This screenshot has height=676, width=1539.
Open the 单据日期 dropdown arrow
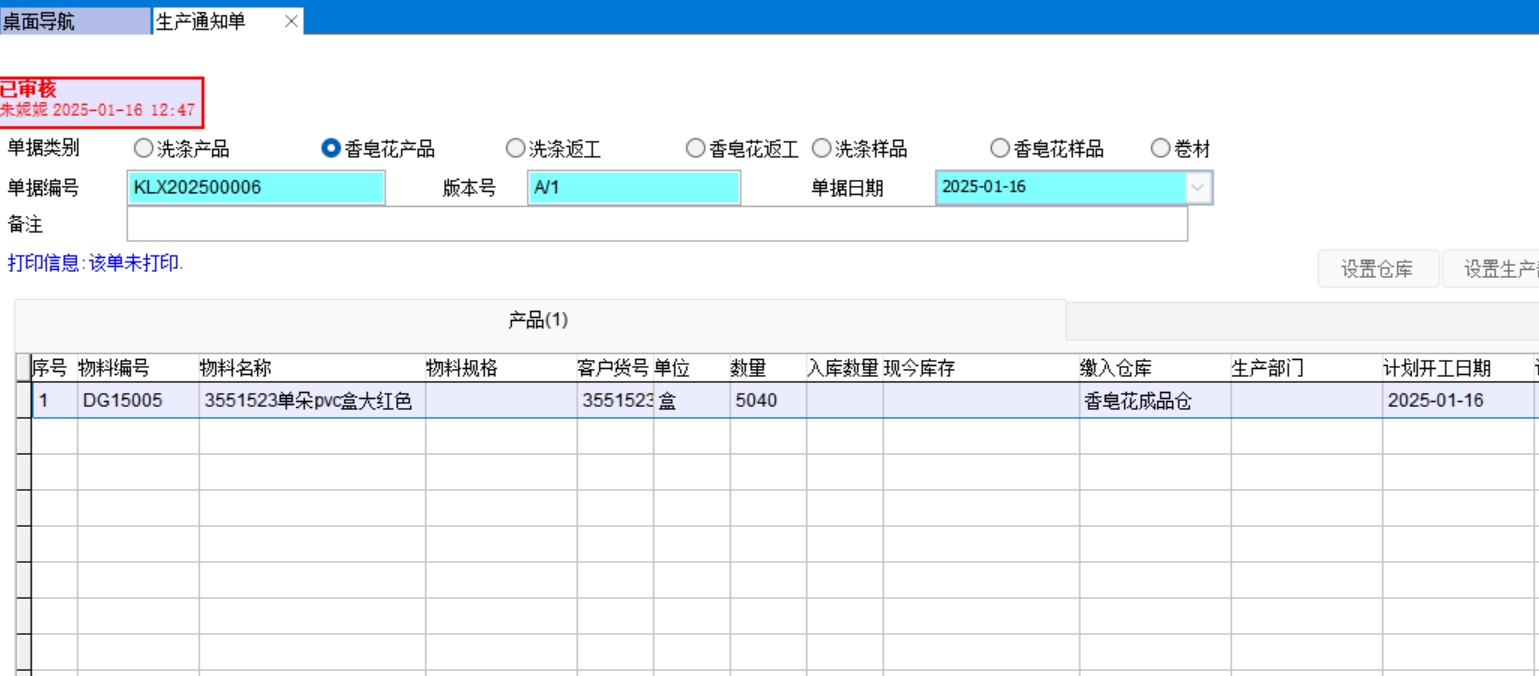point(1198,187)
